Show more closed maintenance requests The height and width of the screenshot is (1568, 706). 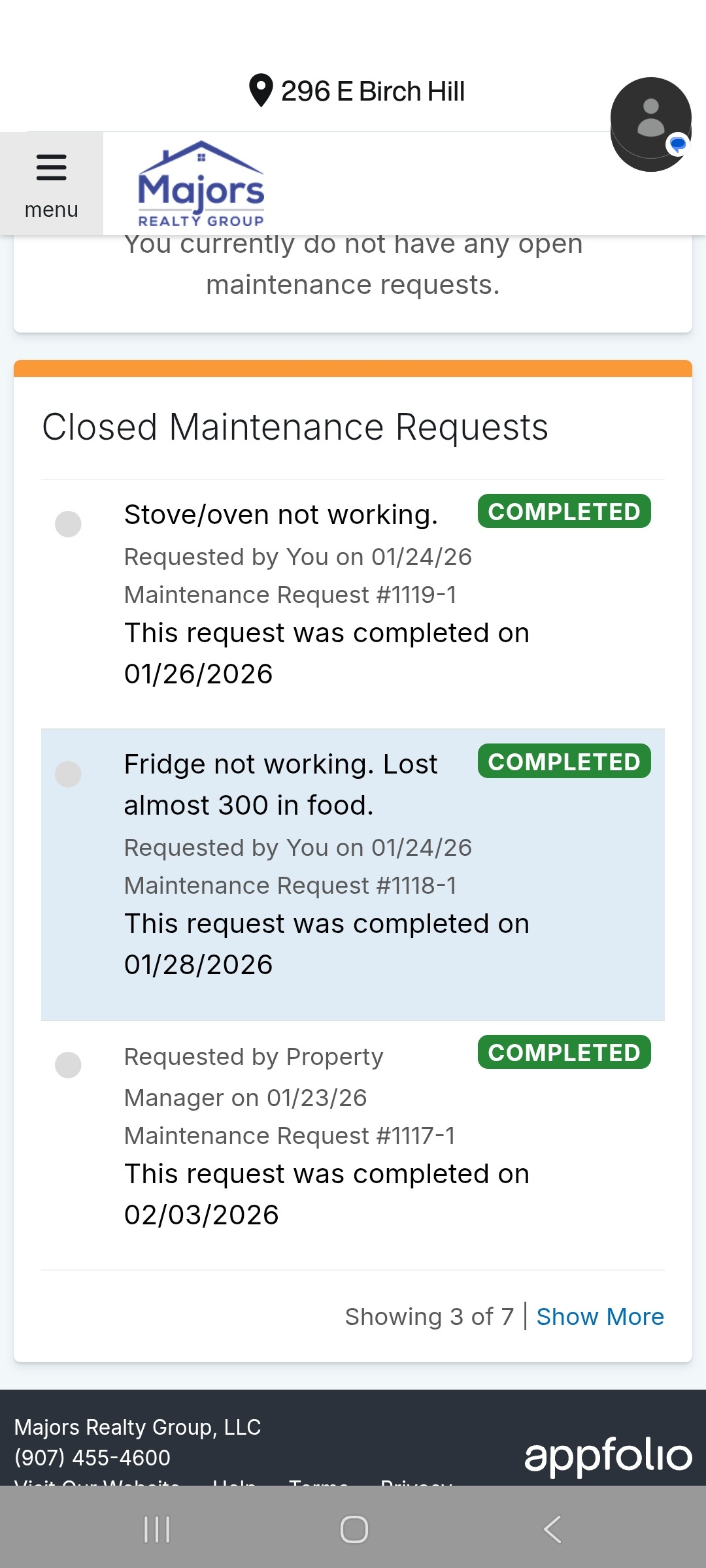(x=599, y=1316)
